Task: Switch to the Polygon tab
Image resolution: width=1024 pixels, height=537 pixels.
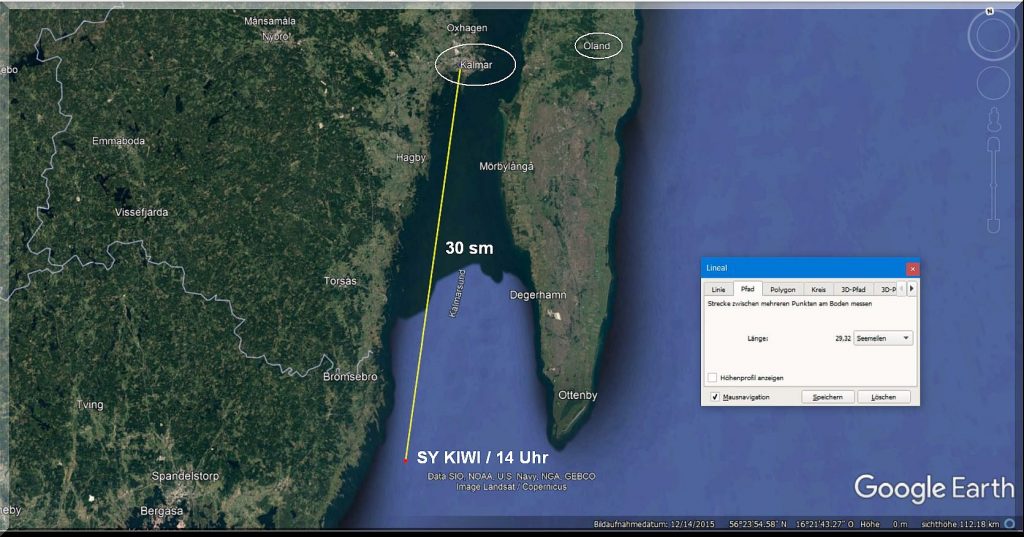Action: pyautogui.click(x=783, y=289)
